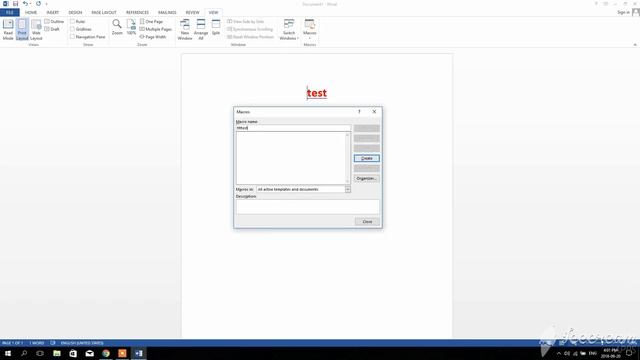Click page number in status bar
The image size is (640, 360).
point(12,343)
